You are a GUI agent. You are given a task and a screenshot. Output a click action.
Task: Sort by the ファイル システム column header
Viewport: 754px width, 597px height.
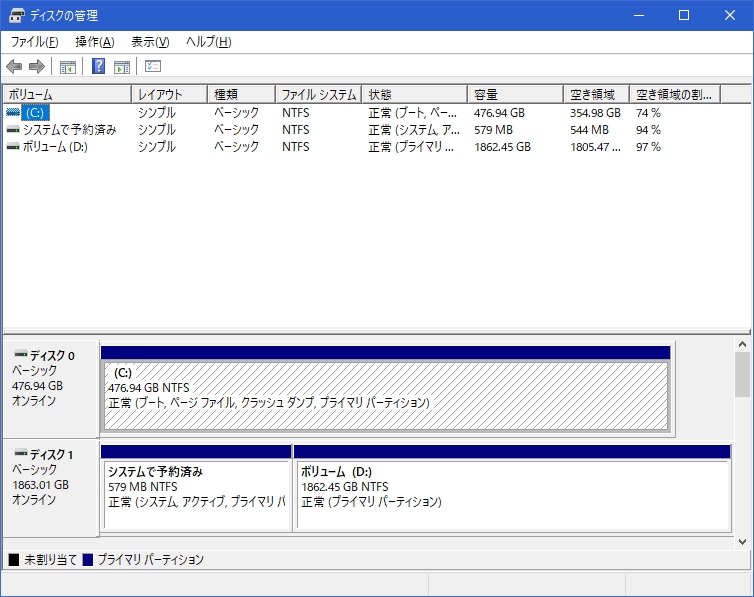click(319, 94)
